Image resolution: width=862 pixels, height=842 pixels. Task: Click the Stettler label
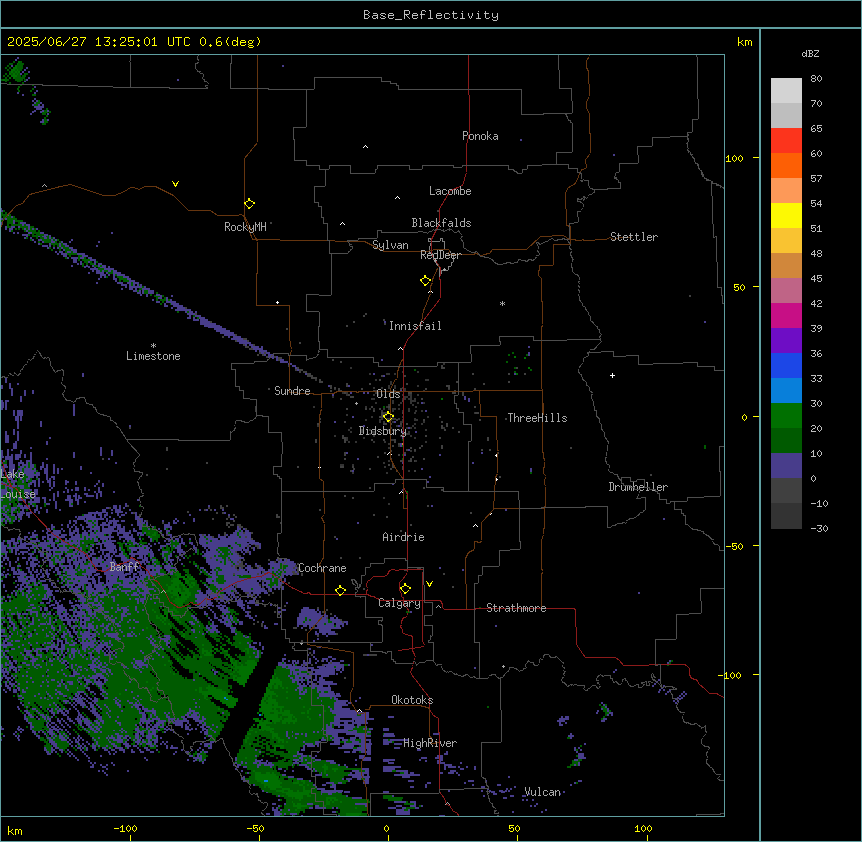[x=634, y=237]
